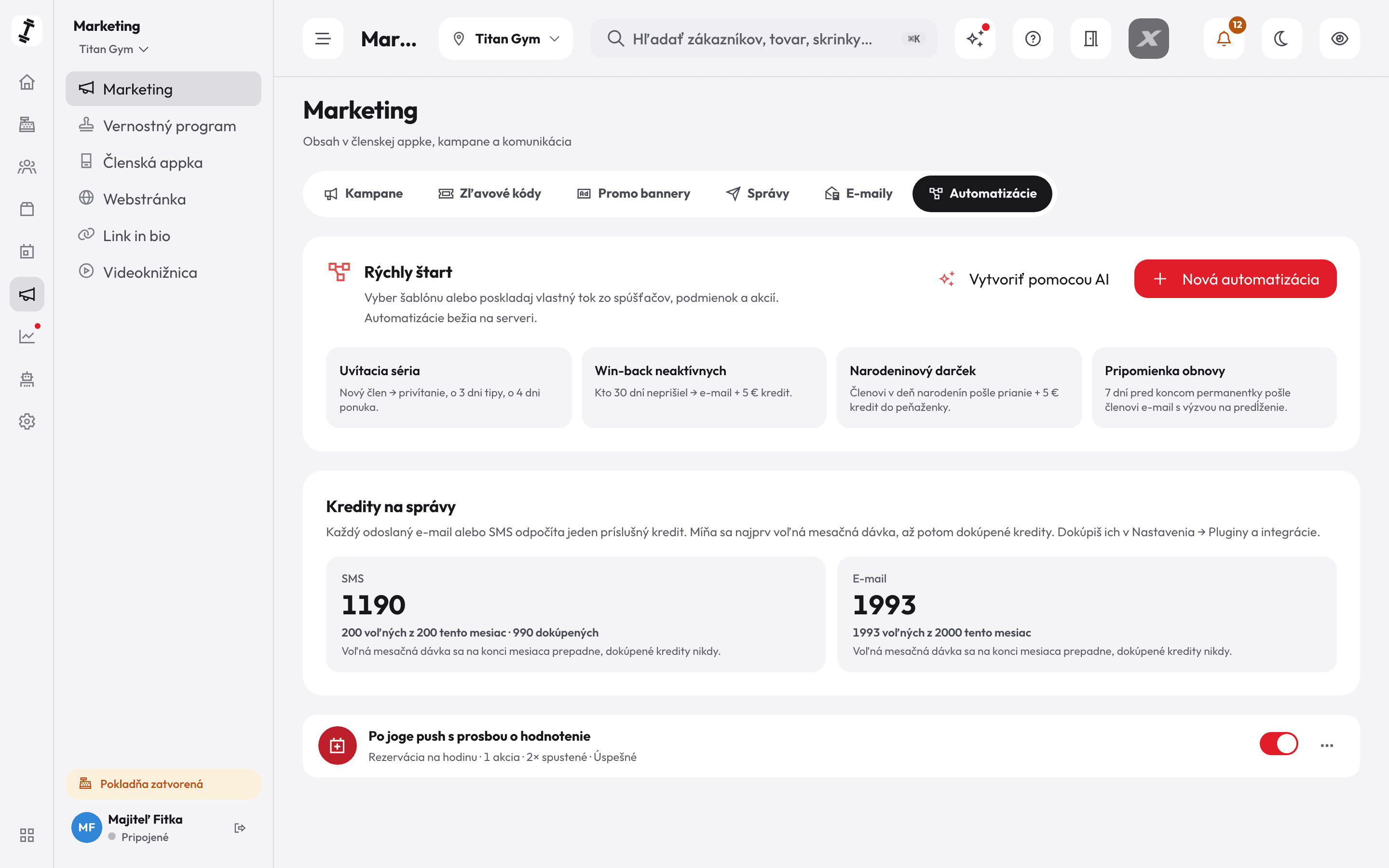Open the analytics chart icon in left rail
The width and height of the screenshot is (1389, 868).
[27, 337]
